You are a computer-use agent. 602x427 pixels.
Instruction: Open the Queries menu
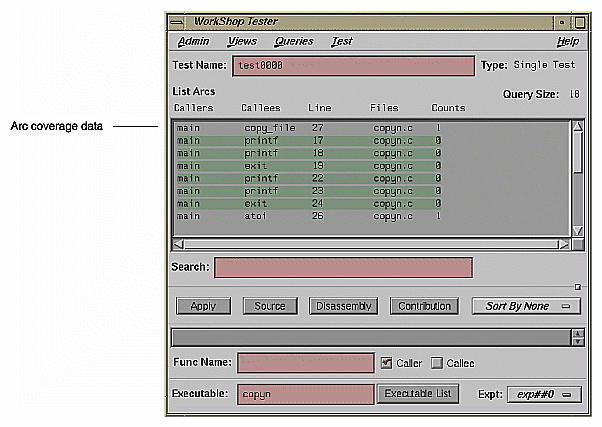click(x=294, y=42)
